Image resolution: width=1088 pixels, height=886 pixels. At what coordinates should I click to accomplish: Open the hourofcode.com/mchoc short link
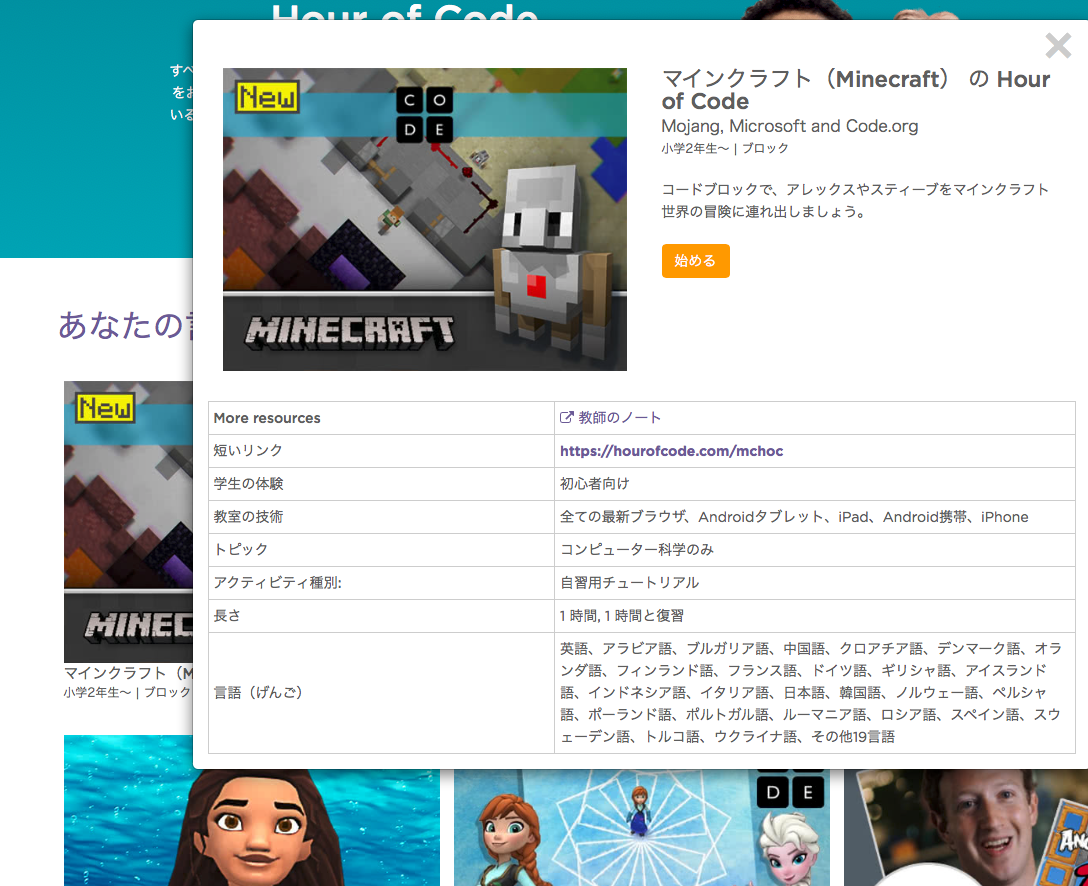[671, 451]
